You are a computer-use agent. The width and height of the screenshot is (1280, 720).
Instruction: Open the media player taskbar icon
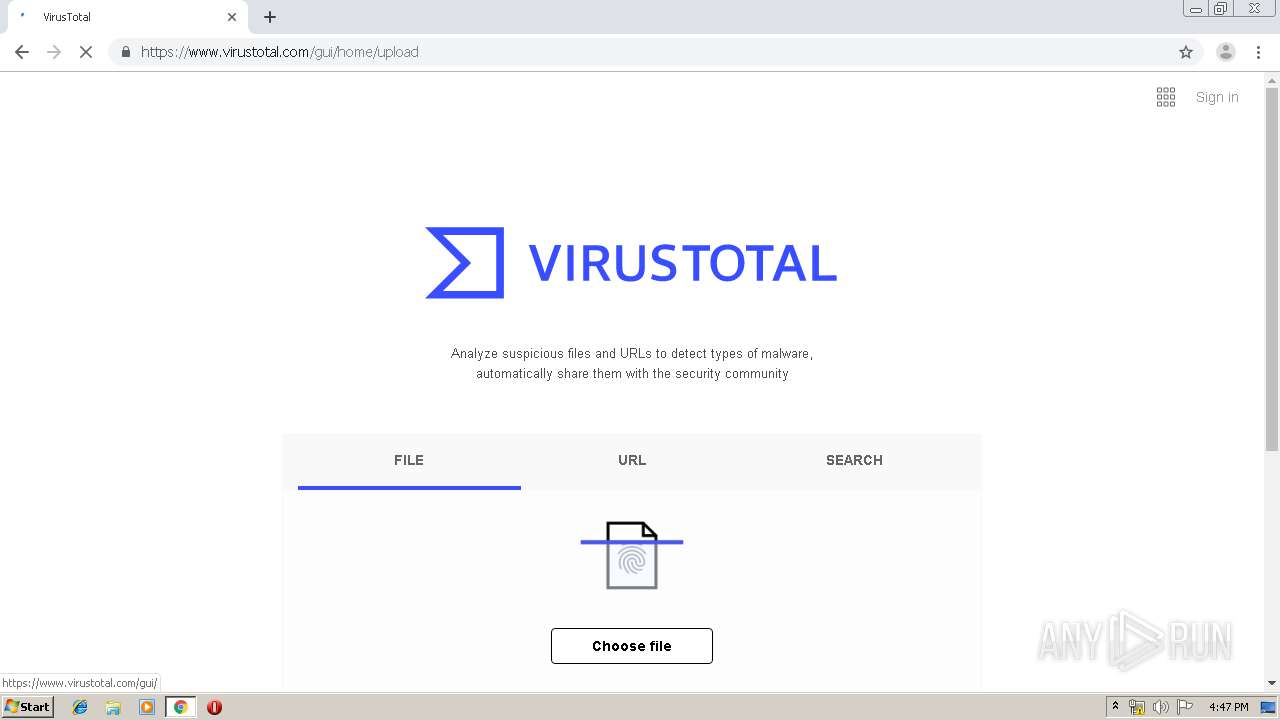[147, 707]
